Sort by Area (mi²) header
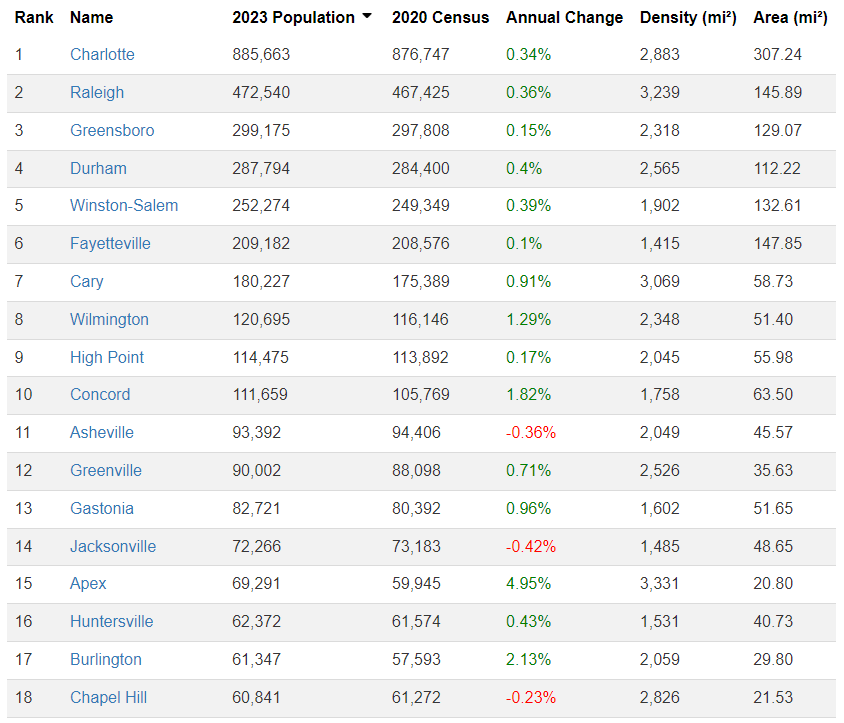Image resolution: width=844 pixels, height=723 pixels. pos(790,17)
